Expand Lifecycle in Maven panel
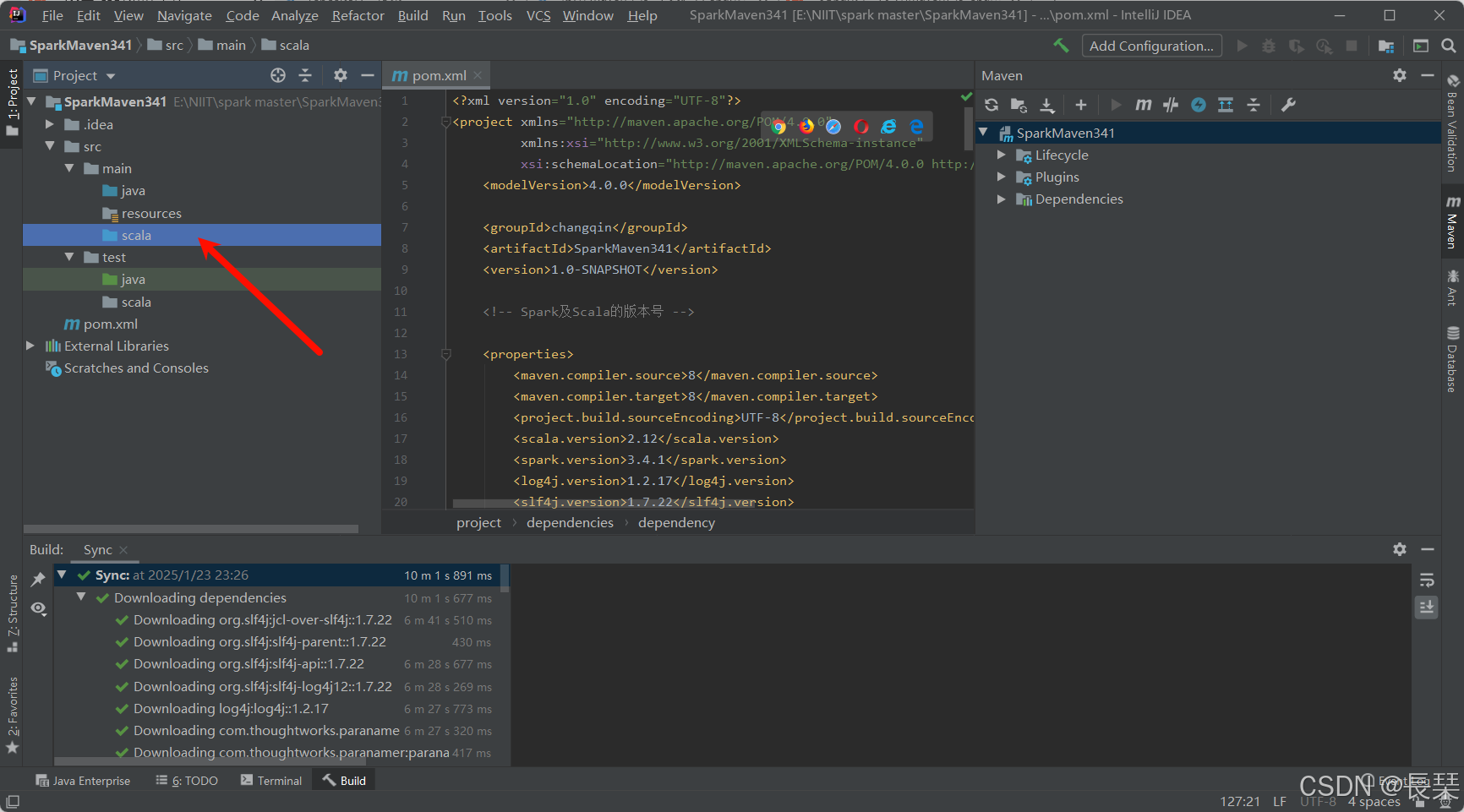Image resolution: width=1464 pixels, height=812 pixels. [1002, 155]
